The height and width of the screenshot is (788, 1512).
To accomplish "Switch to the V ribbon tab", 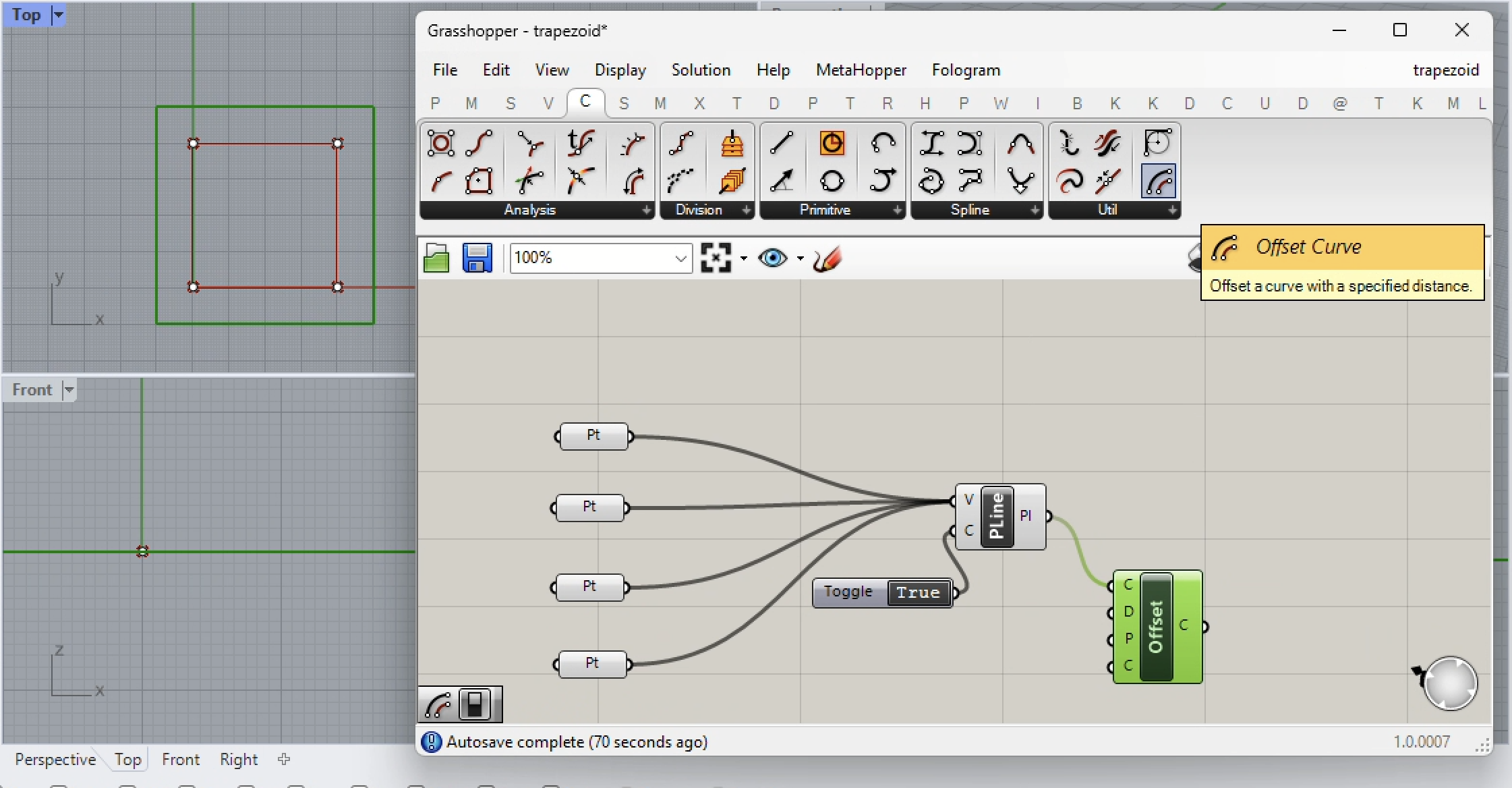I will click(x=548, y=103).
